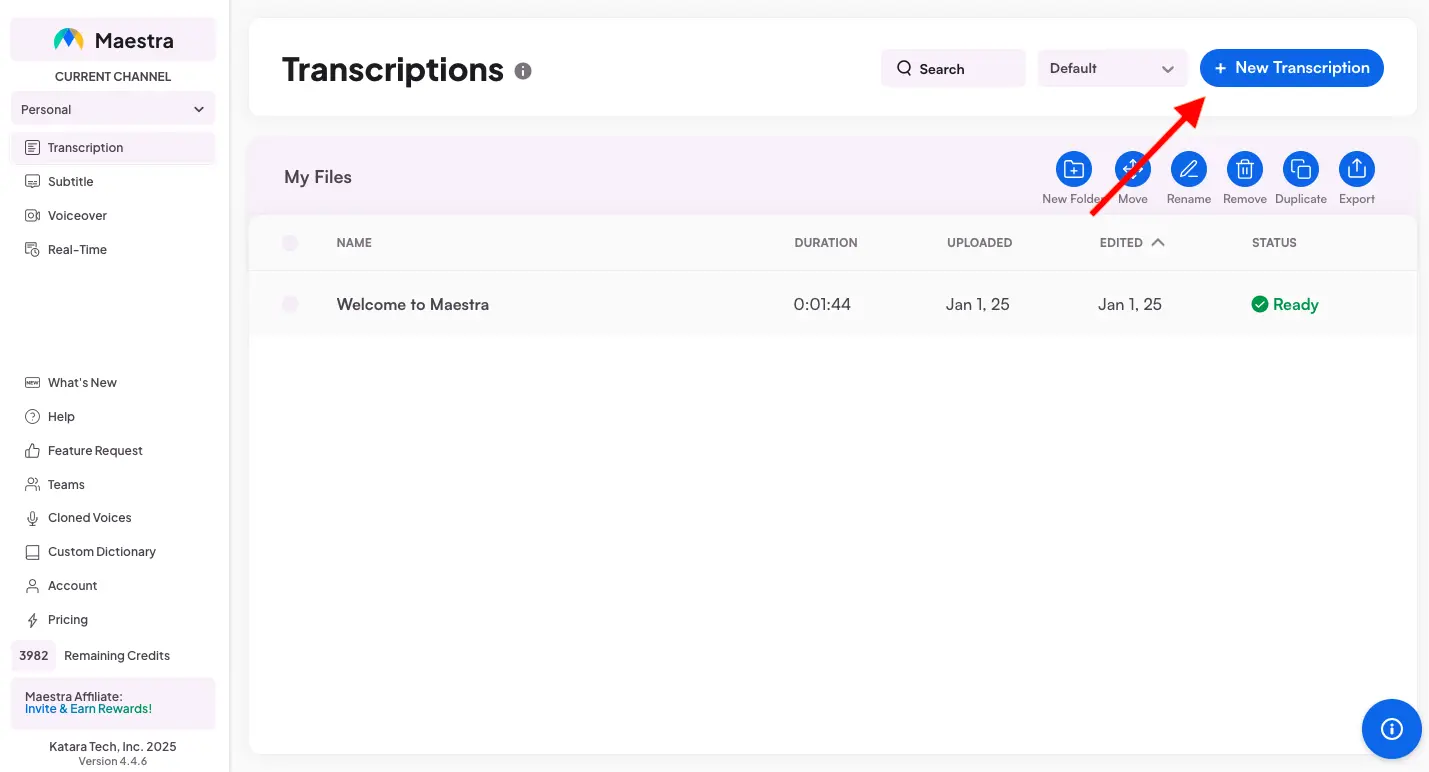Go to Custom Dictionary page
The width and height of the screenshot is (1429, 772).
101,551
